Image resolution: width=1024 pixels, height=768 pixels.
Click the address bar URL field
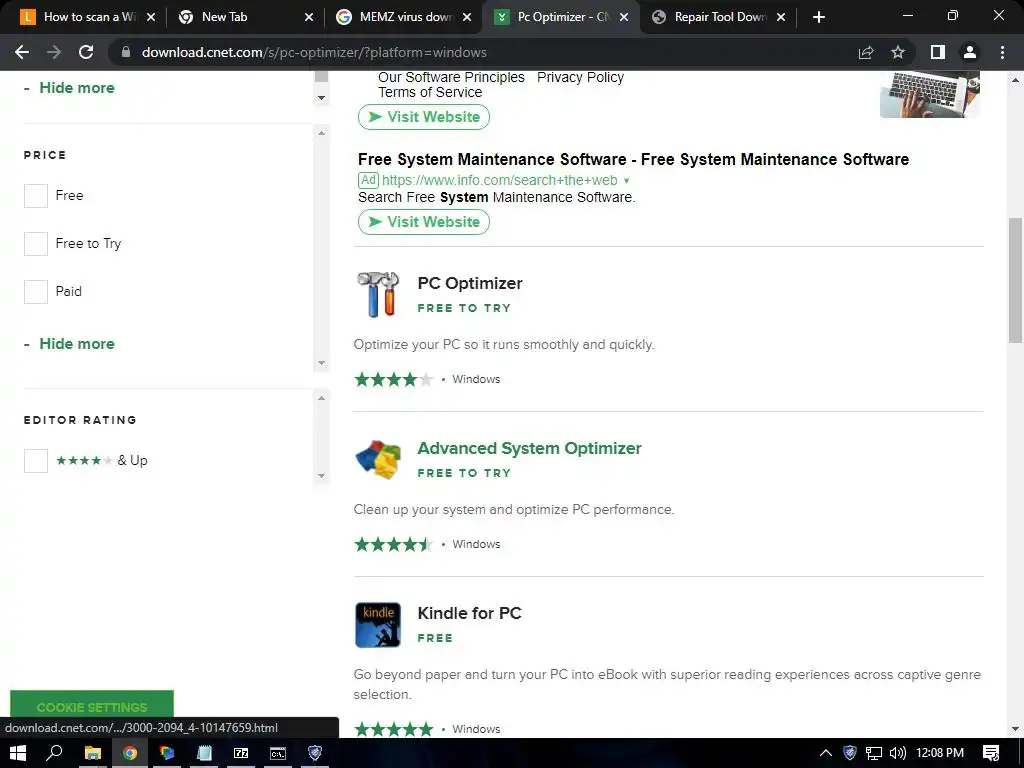(483, 52)
